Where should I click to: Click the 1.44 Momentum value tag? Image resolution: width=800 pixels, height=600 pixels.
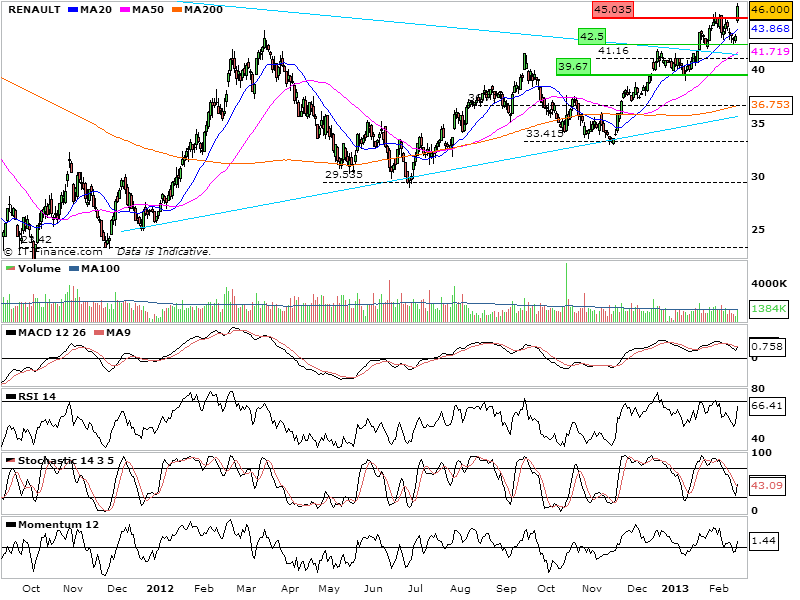[x=764, y=541]
